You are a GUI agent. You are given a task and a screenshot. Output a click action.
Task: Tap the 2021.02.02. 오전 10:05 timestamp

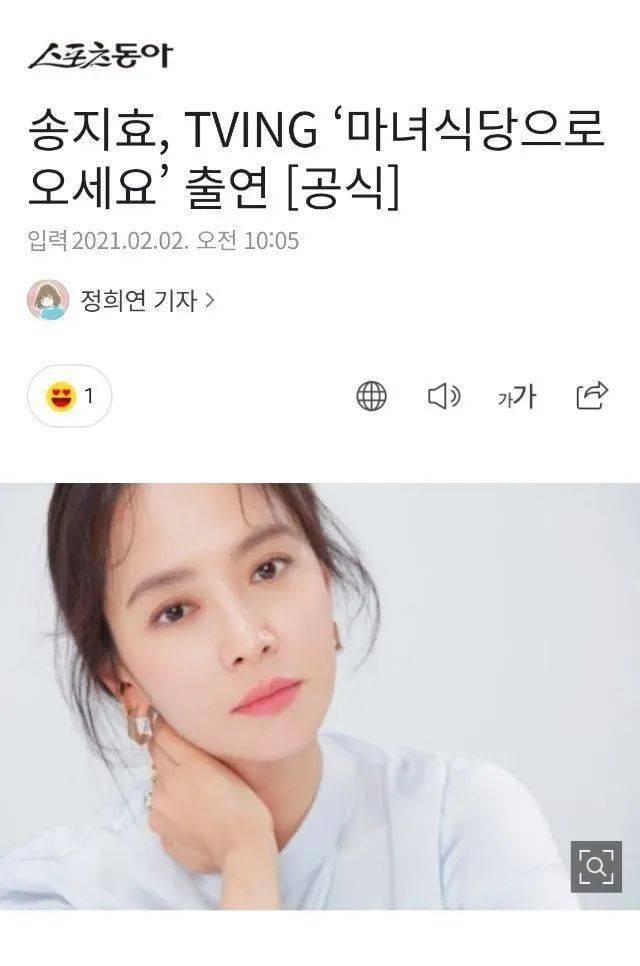[x=185, y=240]
